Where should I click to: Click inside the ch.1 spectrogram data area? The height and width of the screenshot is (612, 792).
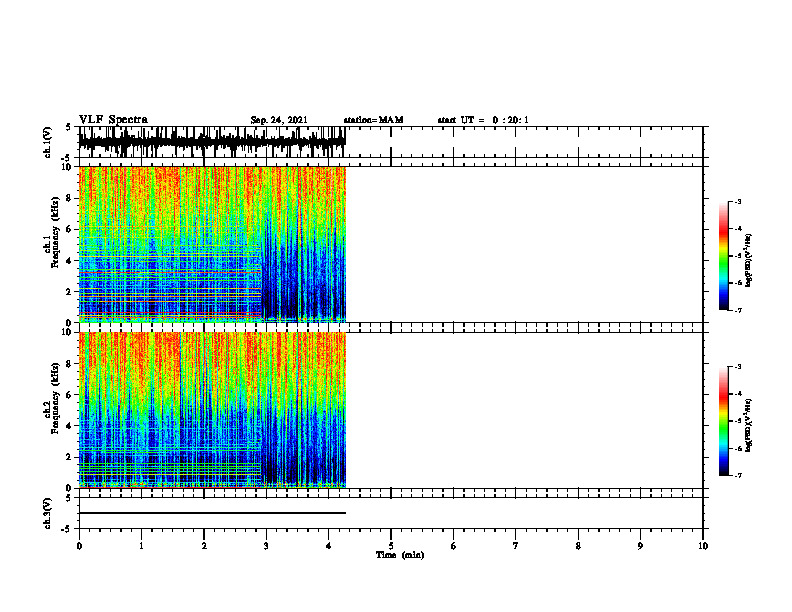(x=212, y=244)
